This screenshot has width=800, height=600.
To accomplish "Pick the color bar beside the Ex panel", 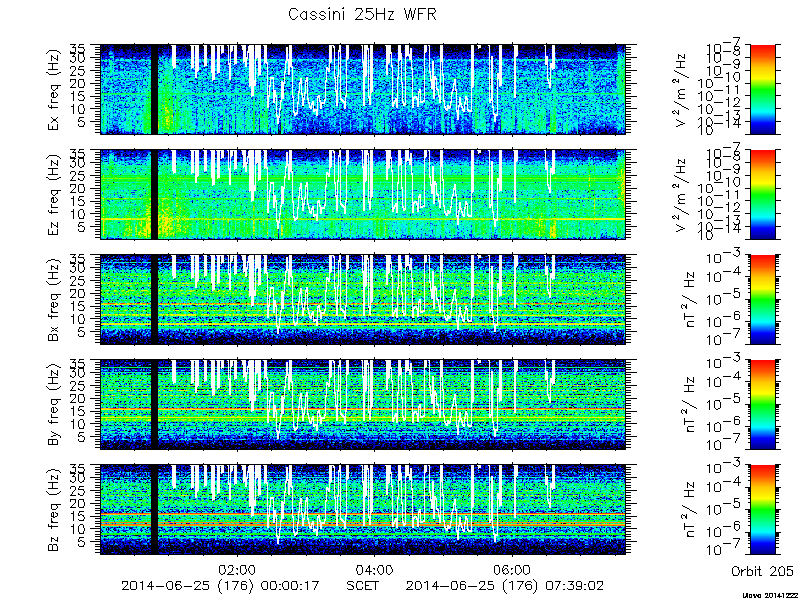I will click(x=762, y=89).
